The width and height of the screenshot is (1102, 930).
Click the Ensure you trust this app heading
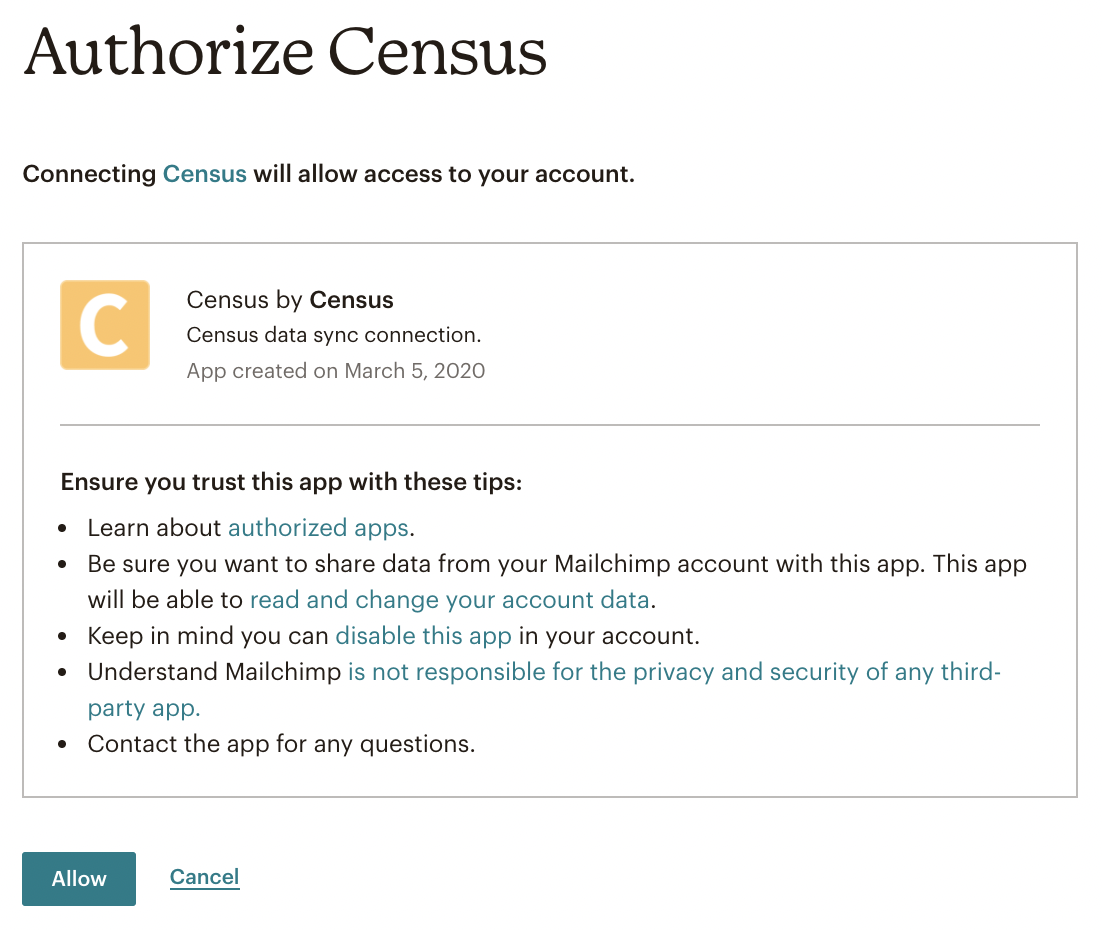[x=292, y=483]
